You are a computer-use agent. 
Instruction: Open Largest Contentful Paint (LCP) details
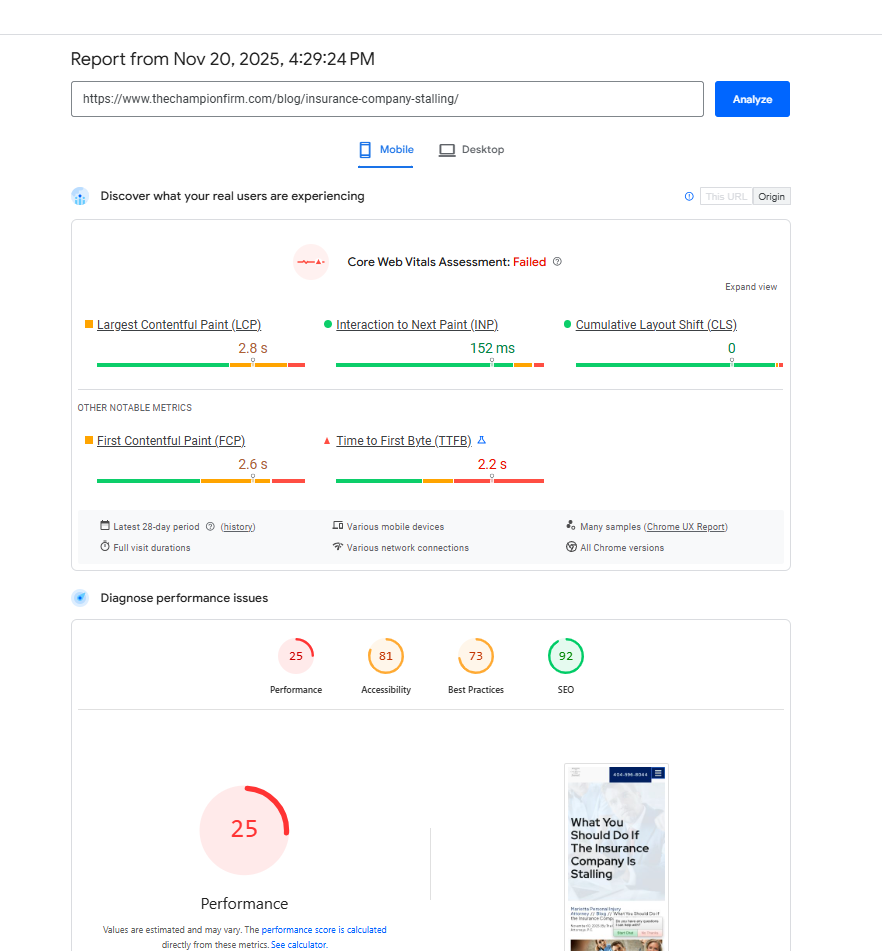tap(179, 325)
